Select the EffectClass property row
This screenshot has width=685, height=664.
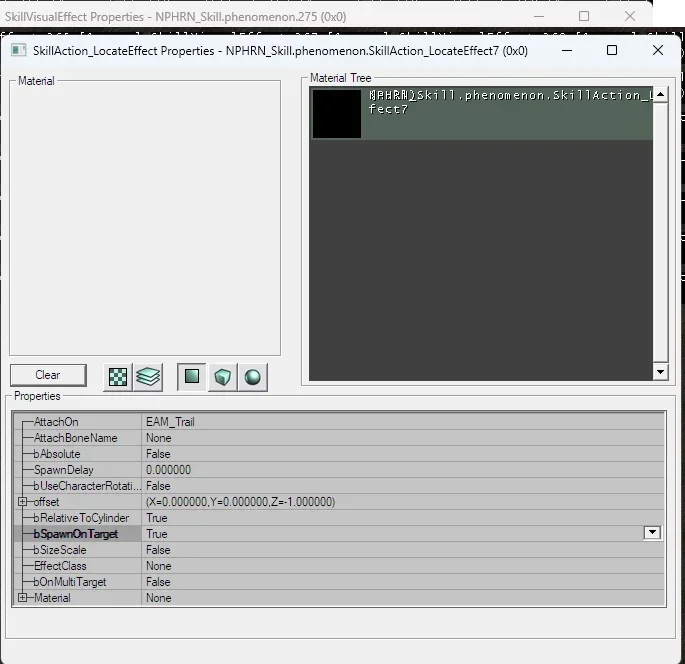[x=339, y=566]
